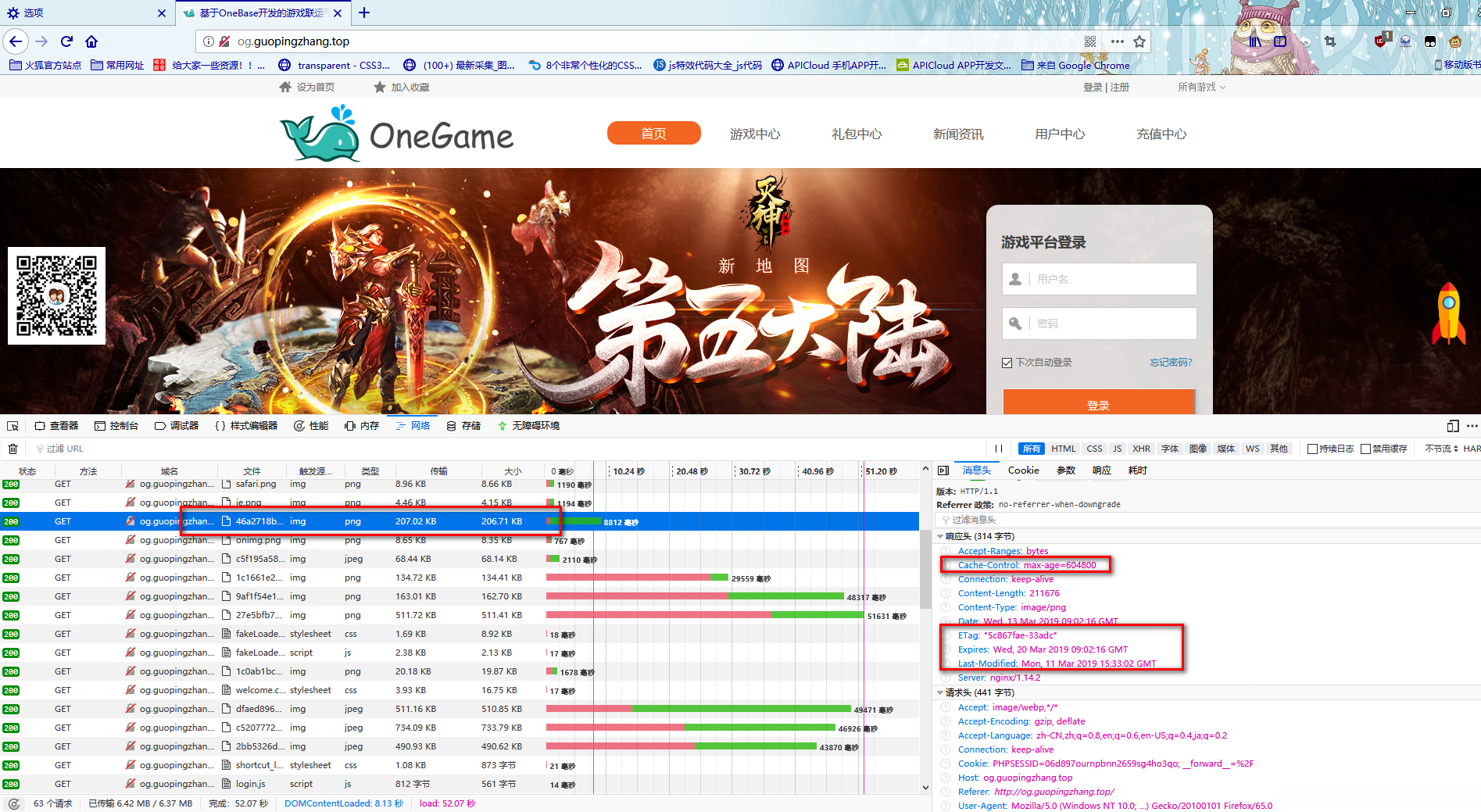
Task: Switch to the 查看器 devtools tab
Action: tap(56, 426)
